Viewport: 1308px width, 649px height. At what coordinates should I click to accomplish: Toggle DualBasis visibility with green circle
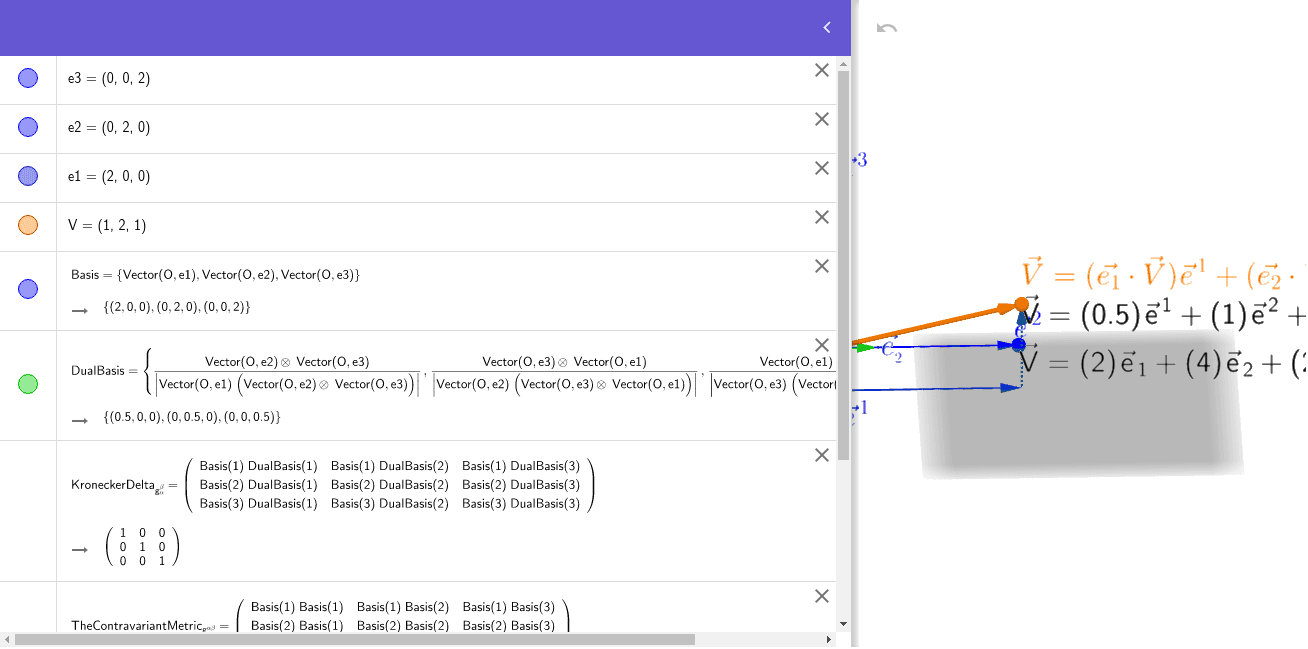pos(28,383)
